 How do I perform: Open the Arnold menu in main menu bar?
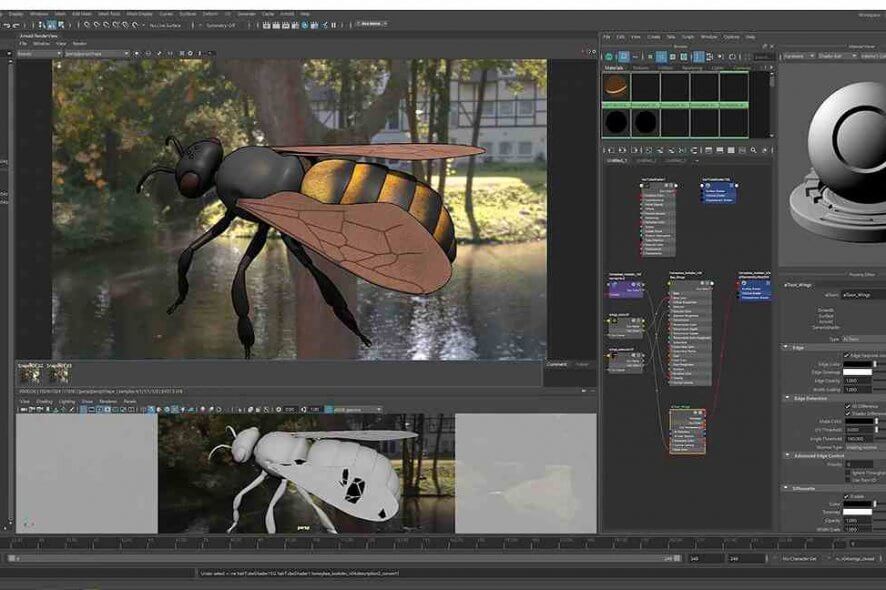287,14
